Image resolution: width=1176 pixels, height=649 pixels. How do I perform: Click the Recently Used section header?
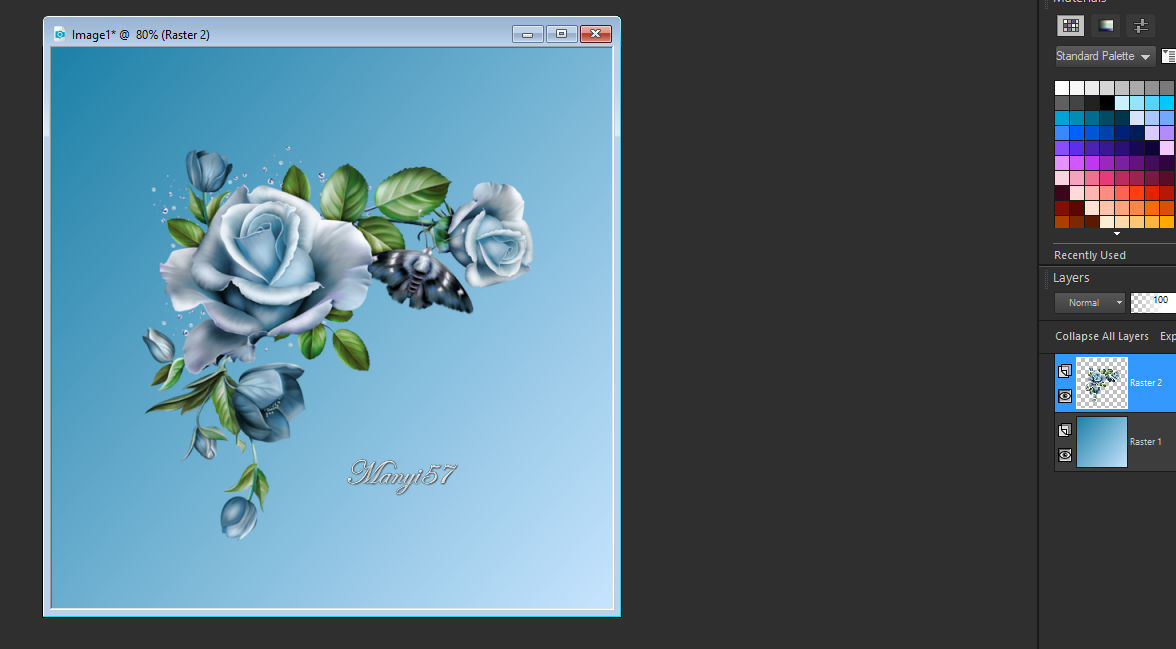coord(1090,255)
